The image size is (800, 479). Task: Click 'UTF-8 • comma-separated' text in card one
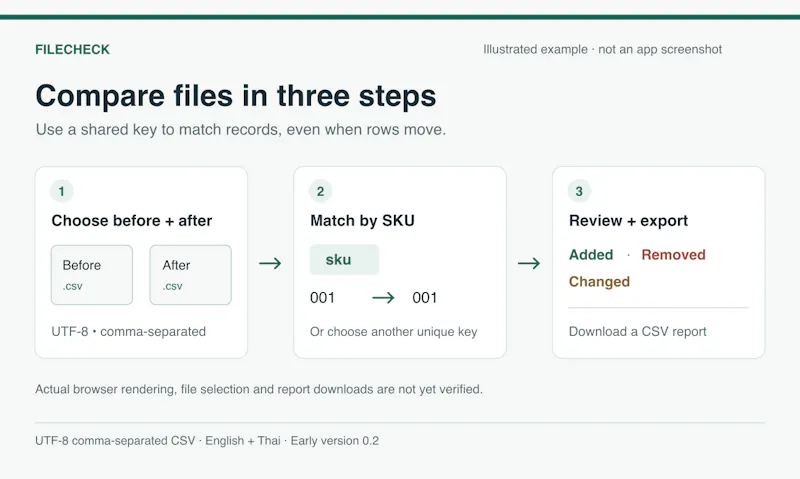(x=129, y=332)
